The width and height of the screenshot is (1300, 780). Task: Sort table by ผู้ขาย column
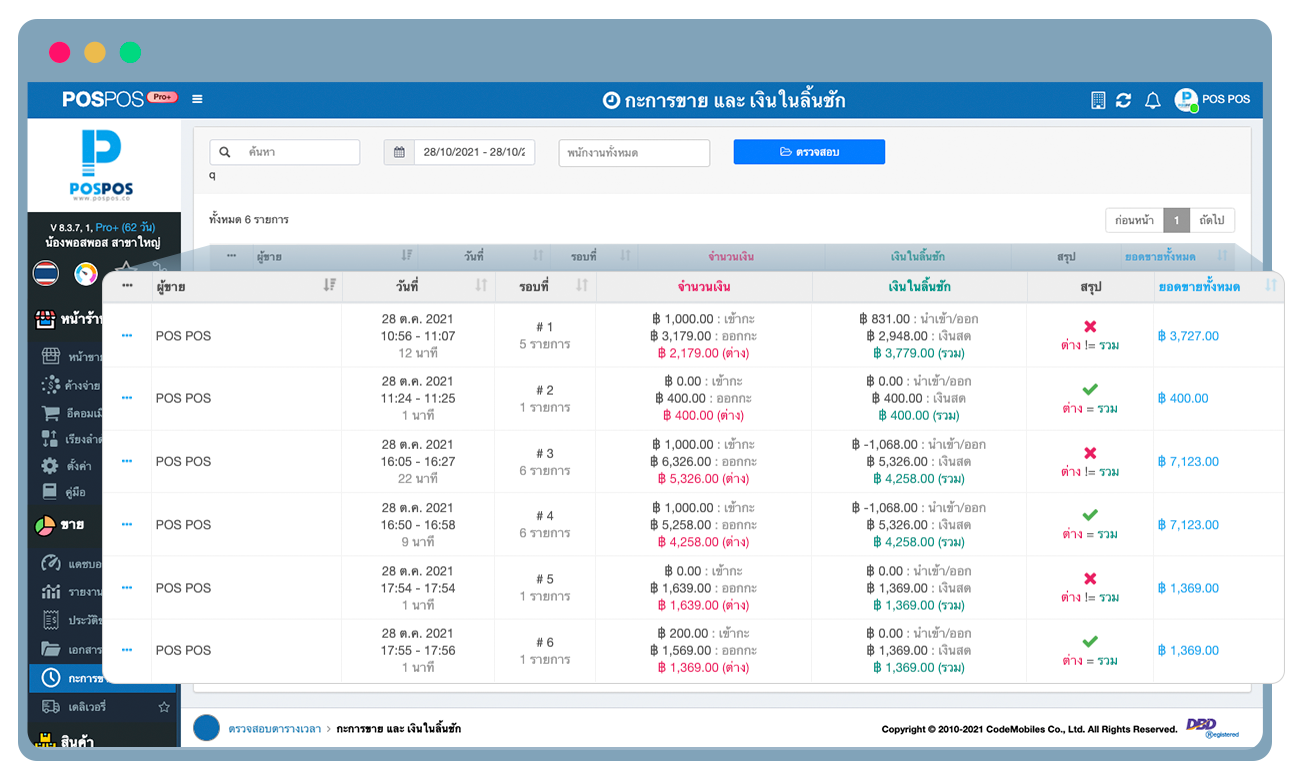tap(329, 286)
